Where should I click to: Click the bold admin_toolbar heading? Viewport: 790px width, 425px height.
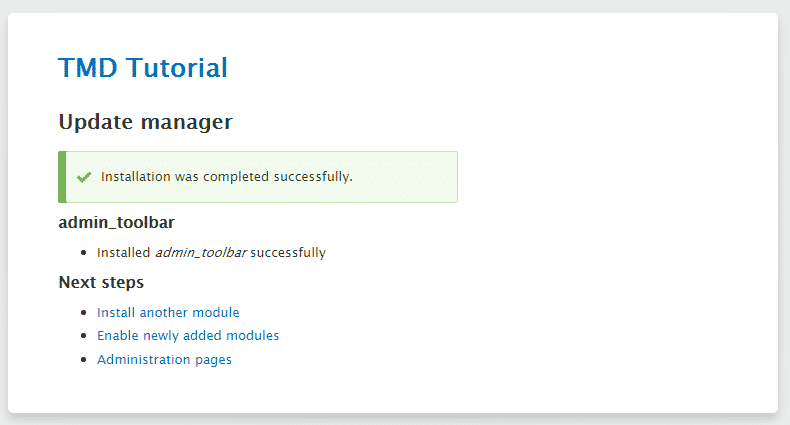[116, 223]
